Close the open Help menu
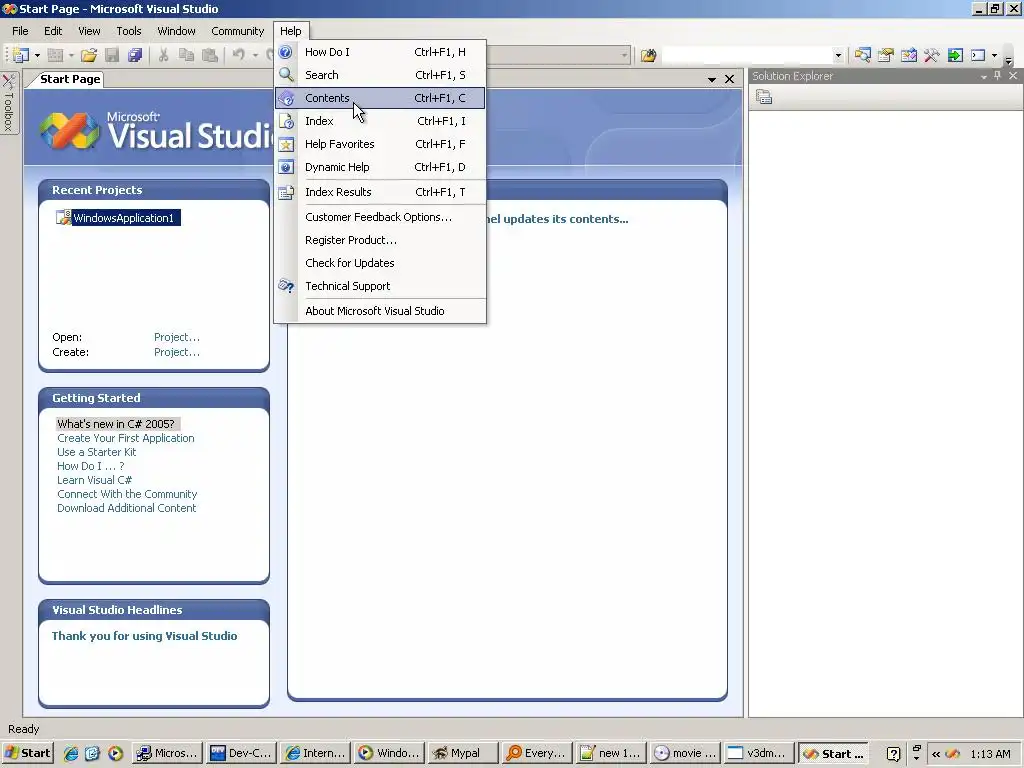 (x=291, y=31)
